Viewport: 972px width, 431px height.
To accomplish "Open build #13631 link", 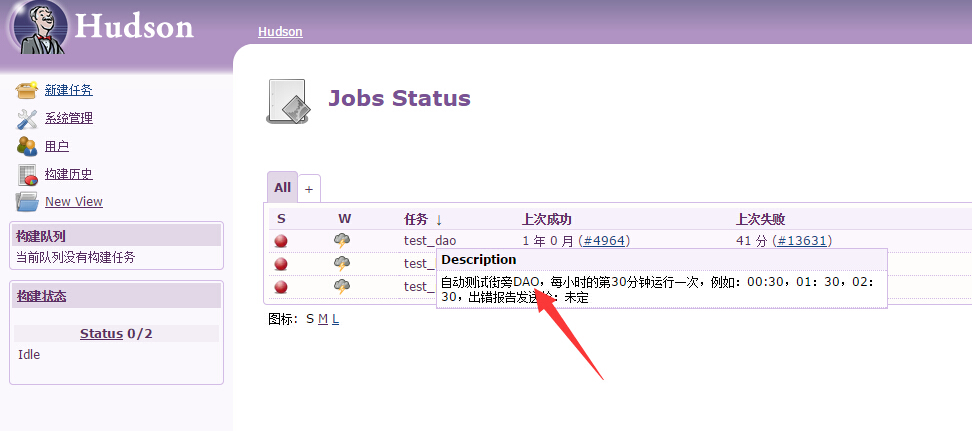I will (802, 241).
